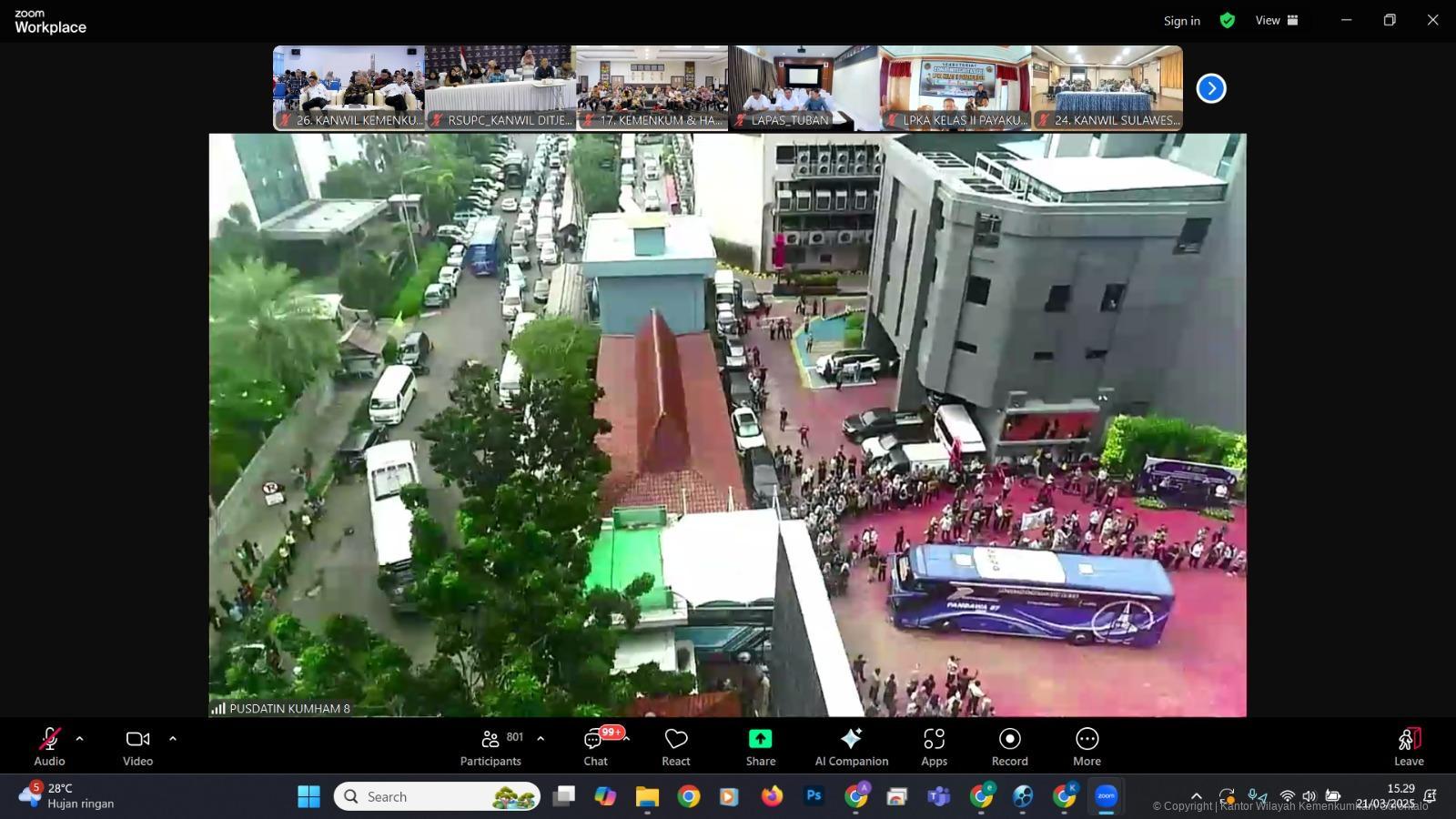Click the Sign in link
Screen dimensions: 1456x819
1181,21
